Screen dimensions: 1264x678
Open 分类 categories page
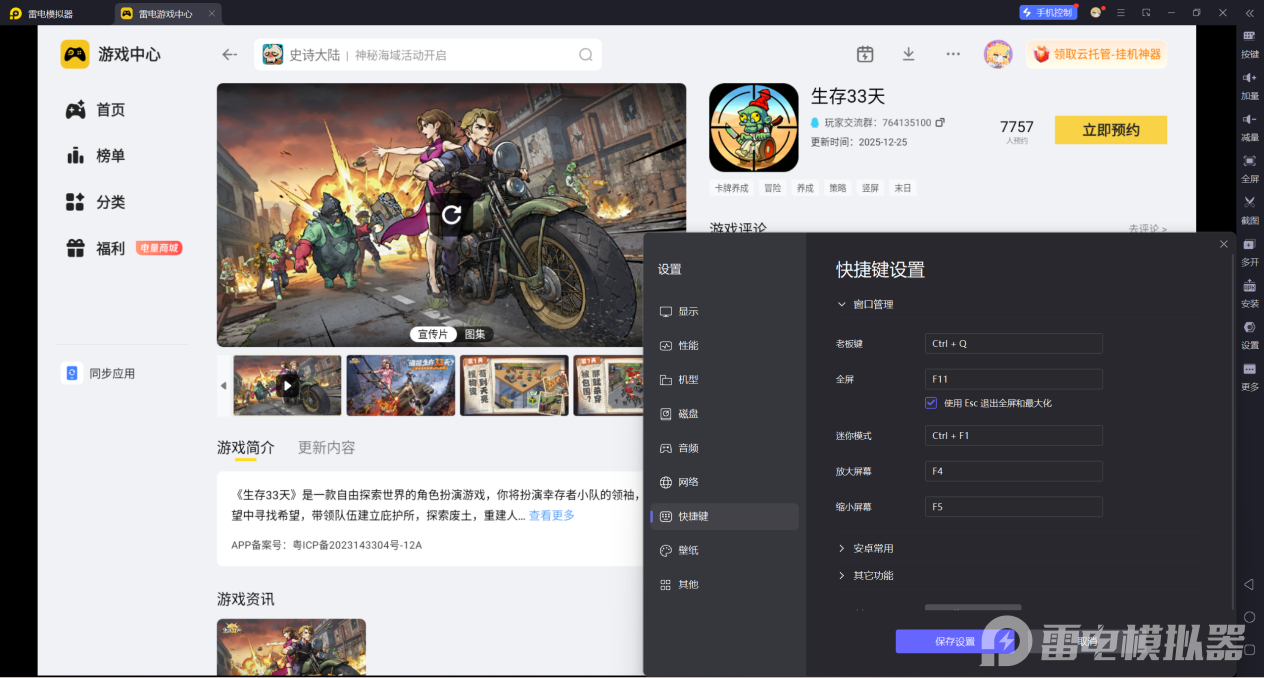(x=96, y=202)
